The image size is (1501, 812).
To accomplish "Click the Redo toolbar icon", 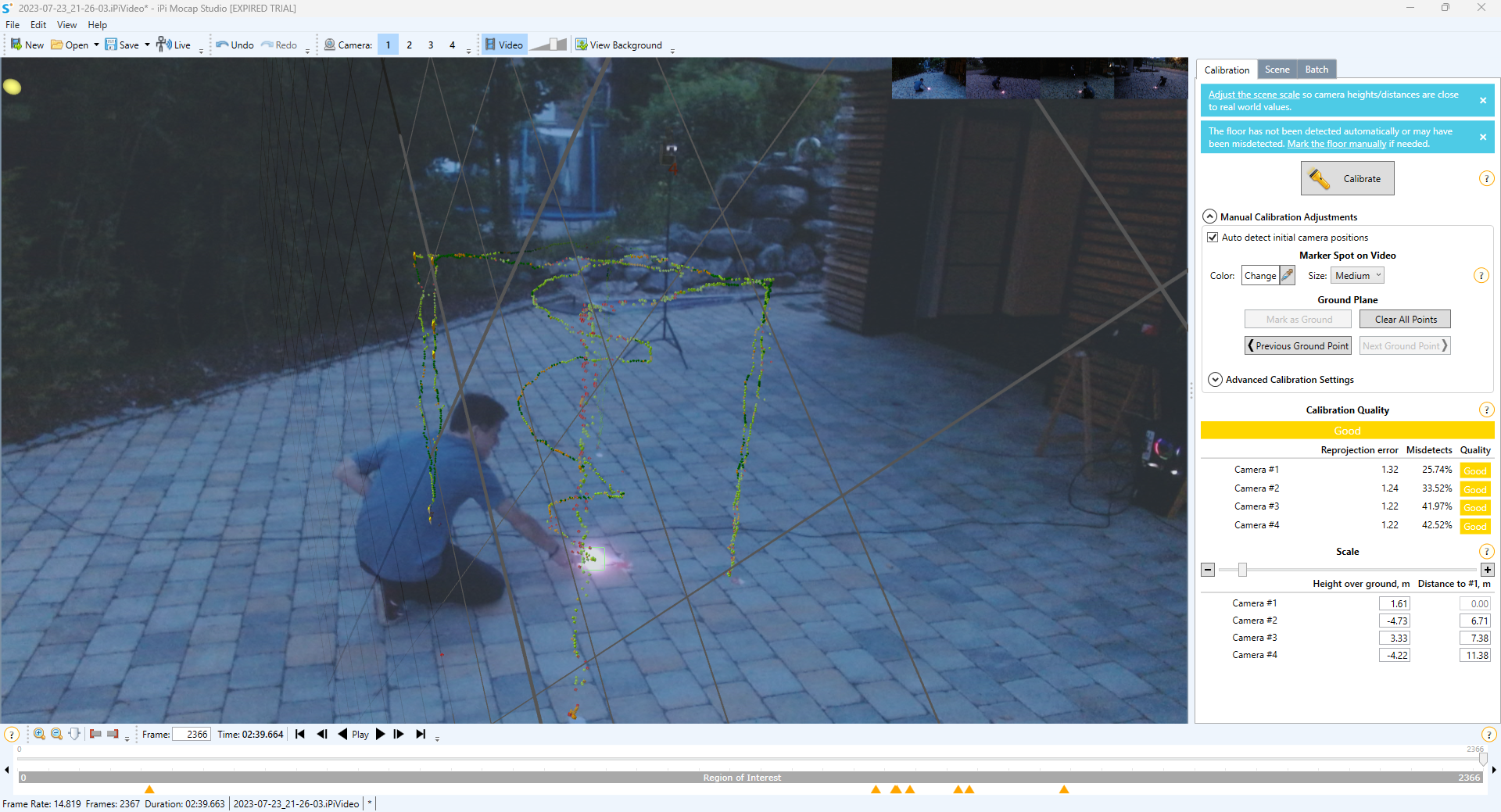I will (x=267, y=45).
